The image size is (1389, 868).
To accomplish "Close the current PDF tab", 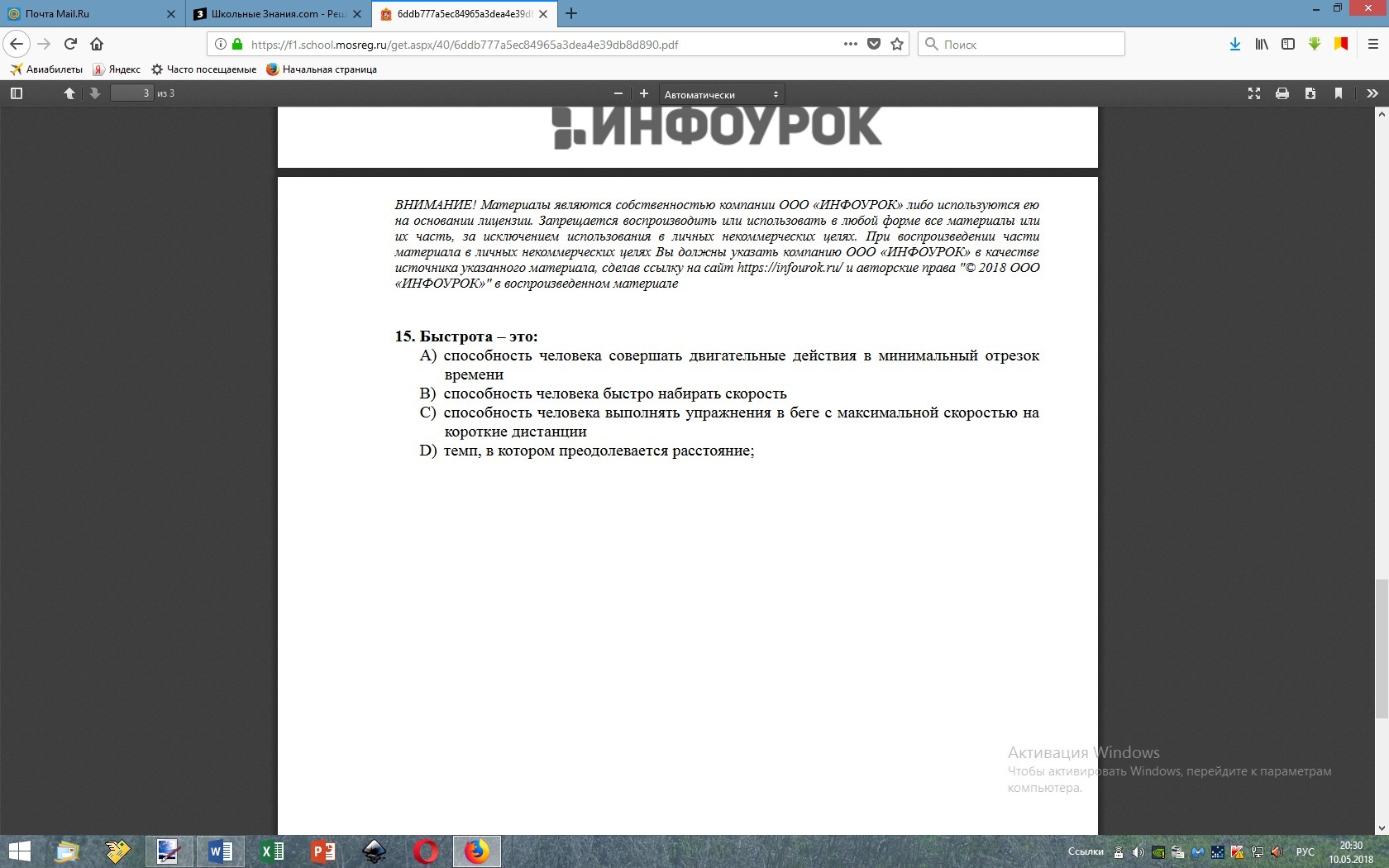I will [543, 14].
